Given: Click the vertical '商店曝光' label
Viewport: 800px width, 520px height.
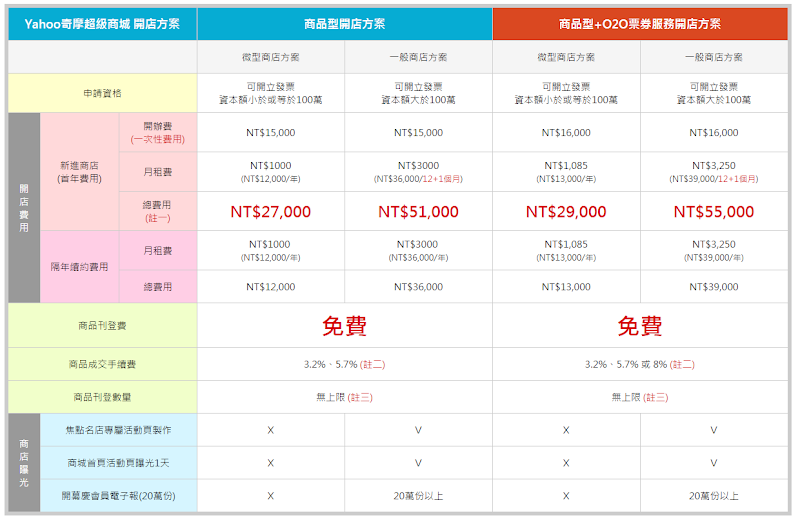Looking at the screenshot, I should point(24,463).
